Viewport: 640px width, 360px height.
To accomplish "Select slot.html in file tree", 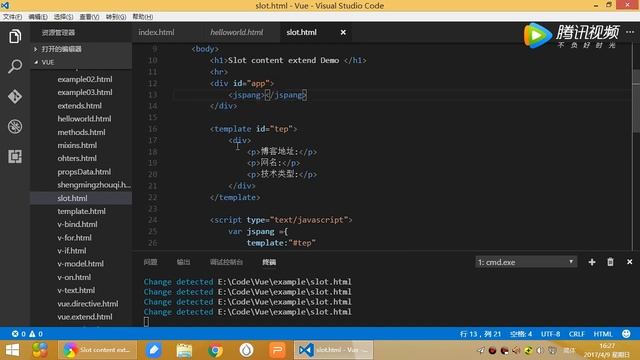I will tap(81, 198).
